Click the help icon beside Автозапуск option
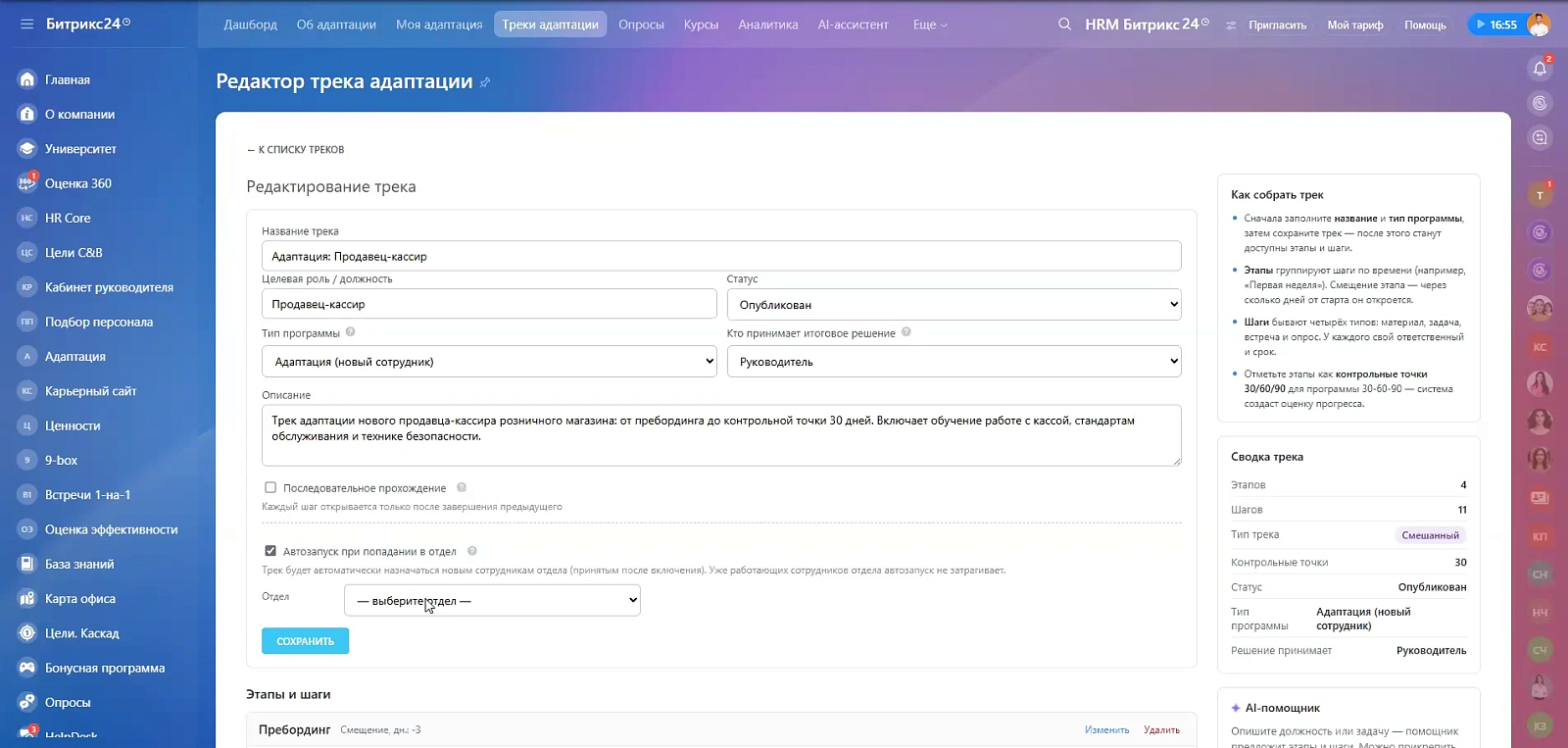Viewport: 1568px width, 748px height. [x=472, y=551]
